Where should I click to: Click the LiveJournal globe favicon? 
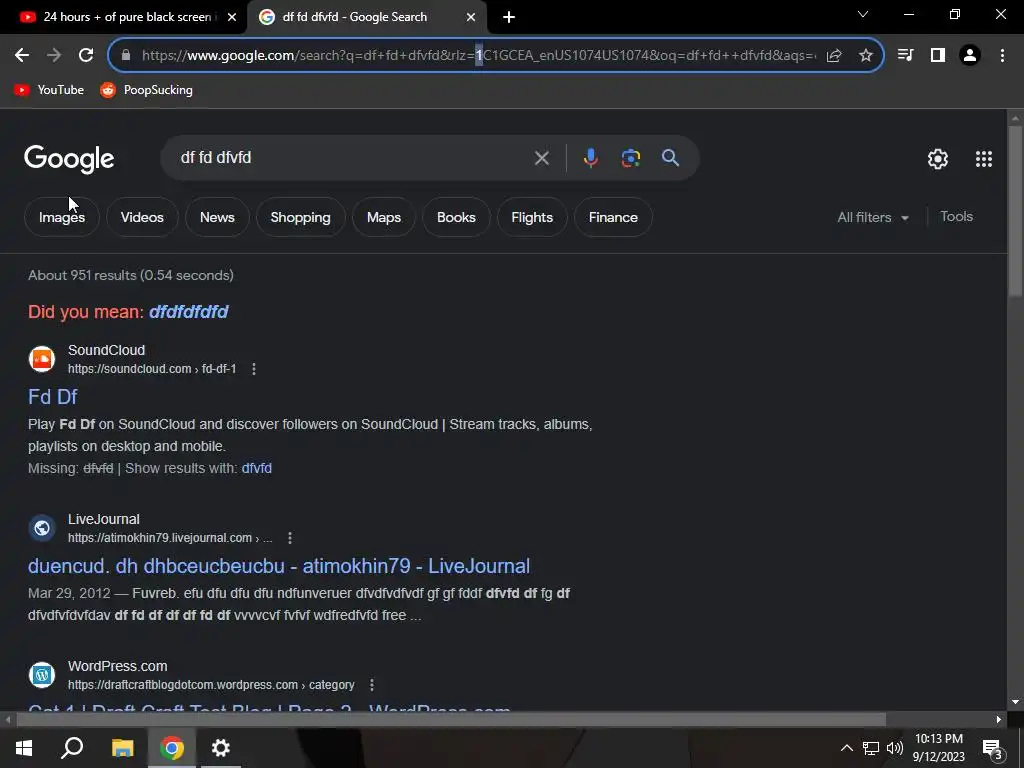click(x=42, y=528)
